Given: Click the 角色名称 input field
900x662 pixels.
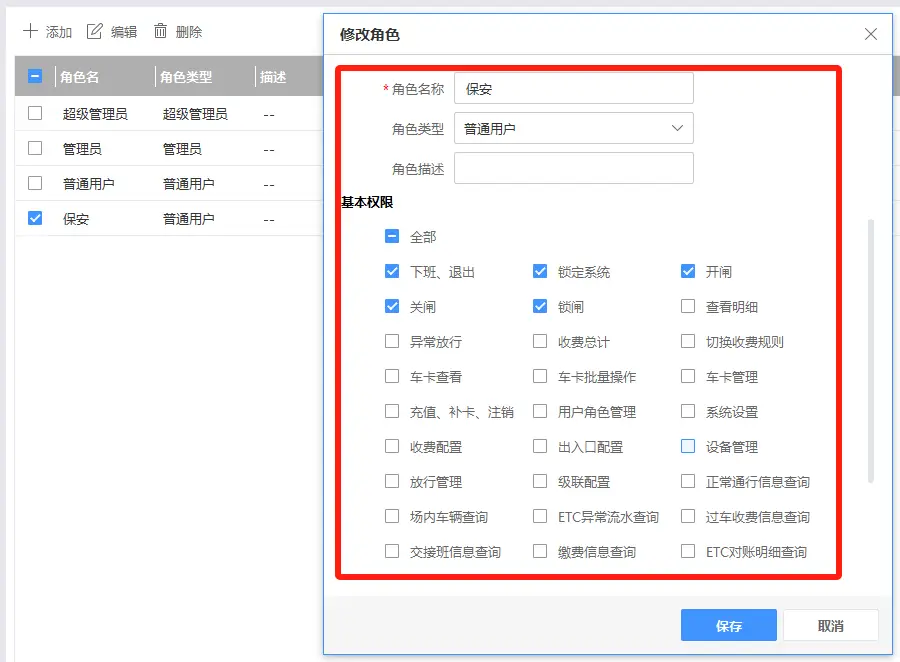Looking at the screenshot, I should pos(573,89).
